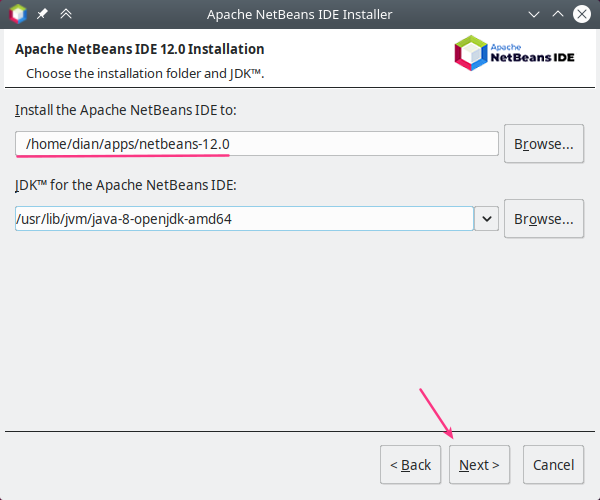
Task: Click the NetBeans cube icon in title bar
Action: [x=17, y=15]
